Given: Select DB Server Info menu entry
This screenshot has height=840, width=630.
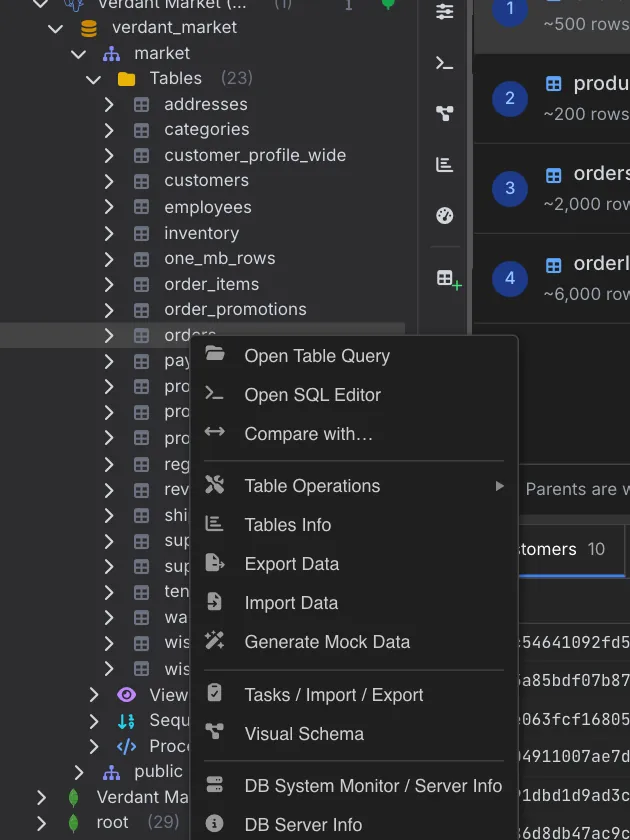Looking at the screenshot, I should pyautogui.click(x=354, y=825).
